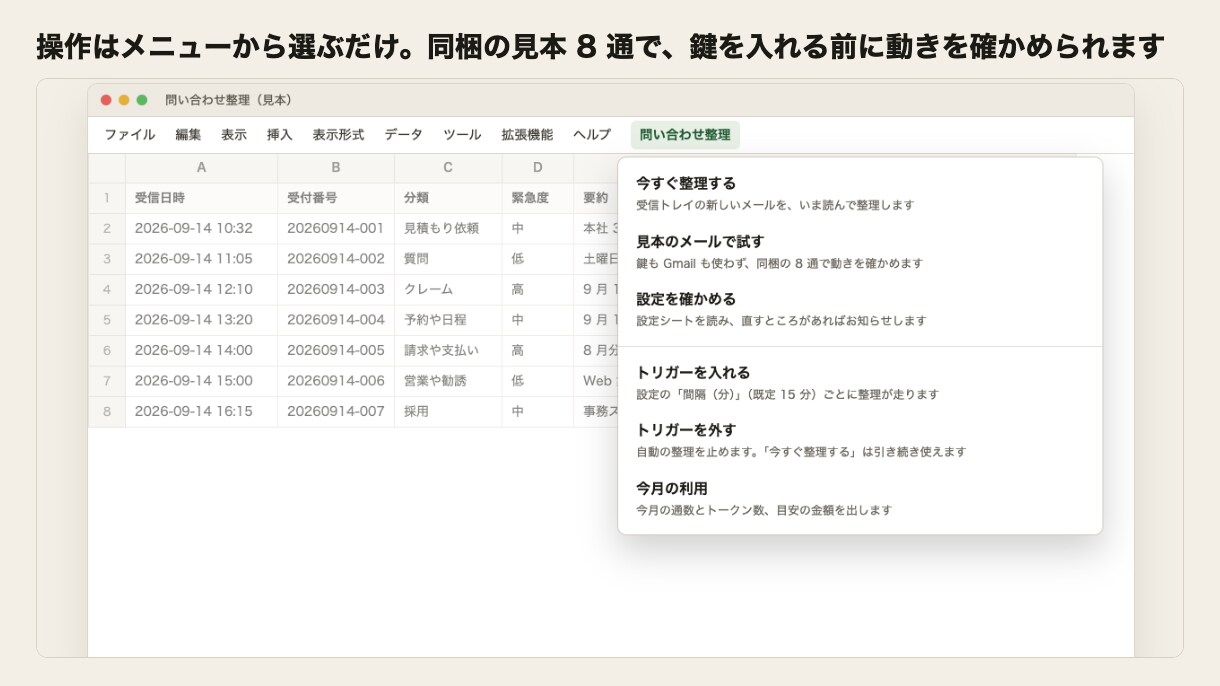Viewport: 1220px width, 686px height.
Task: Click the 受付番号 header cell
Action: coord(336,198)
